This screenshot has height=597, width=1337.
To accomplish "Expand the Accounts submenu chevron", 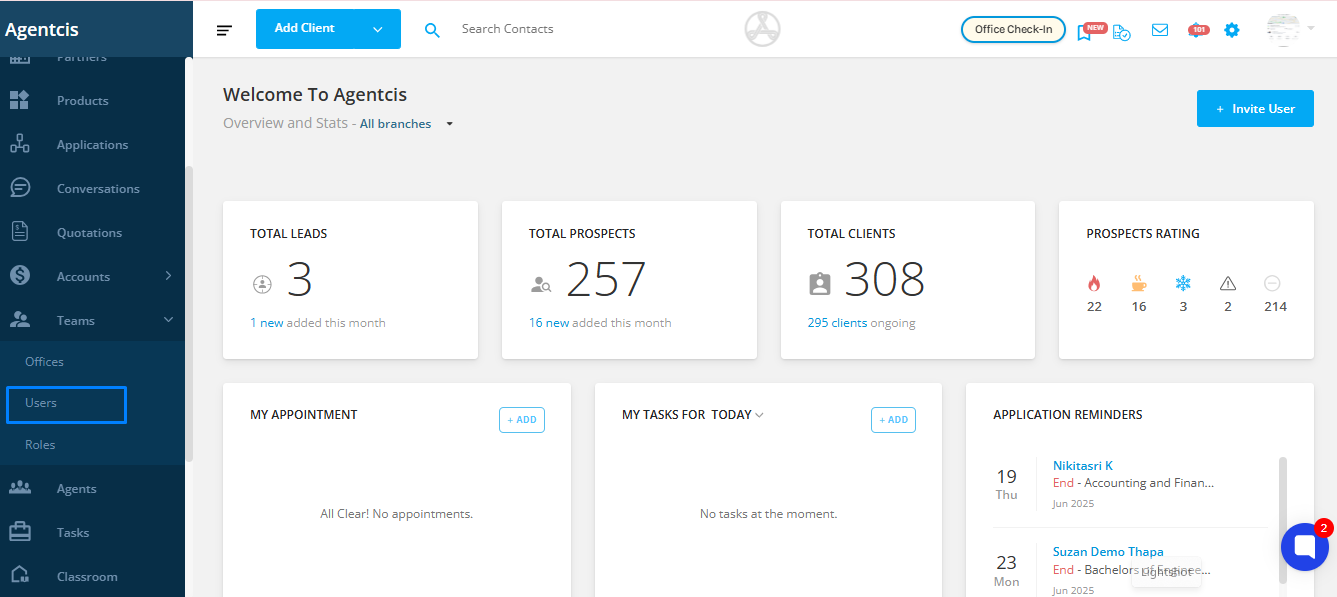I will [x=168, y=276].
